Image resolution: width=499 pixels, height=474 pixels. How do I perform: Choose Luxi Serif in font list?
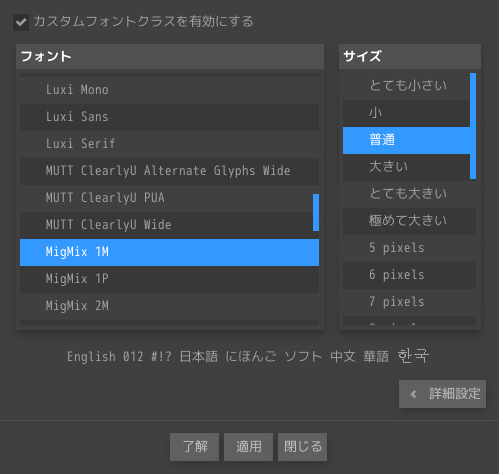click(x=169, y=144)
